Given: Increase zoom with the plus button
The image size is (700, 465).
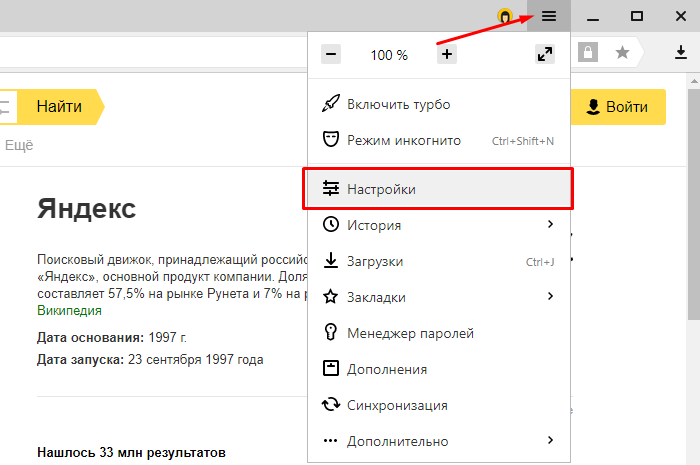Looking at the screenshot, I should pyautogui.click(x=447, y=54).
